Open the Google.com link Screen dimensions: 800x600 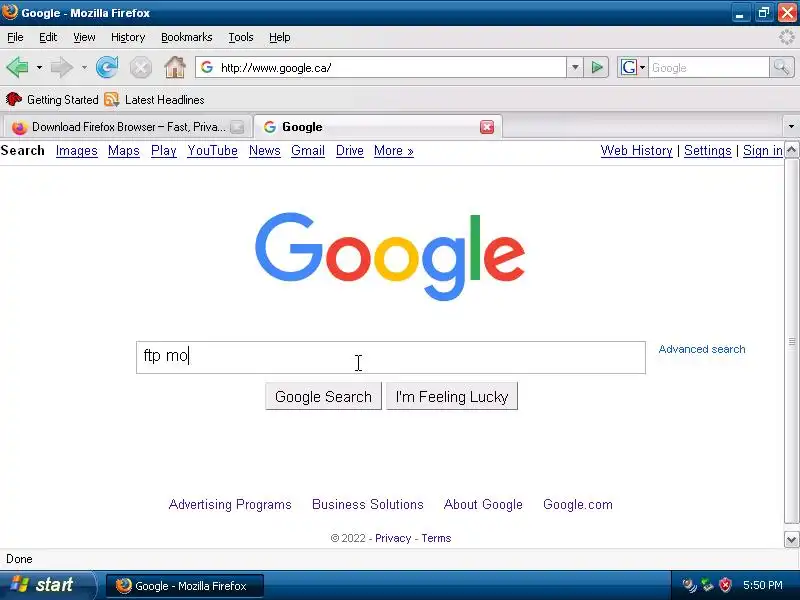[578, 505]
